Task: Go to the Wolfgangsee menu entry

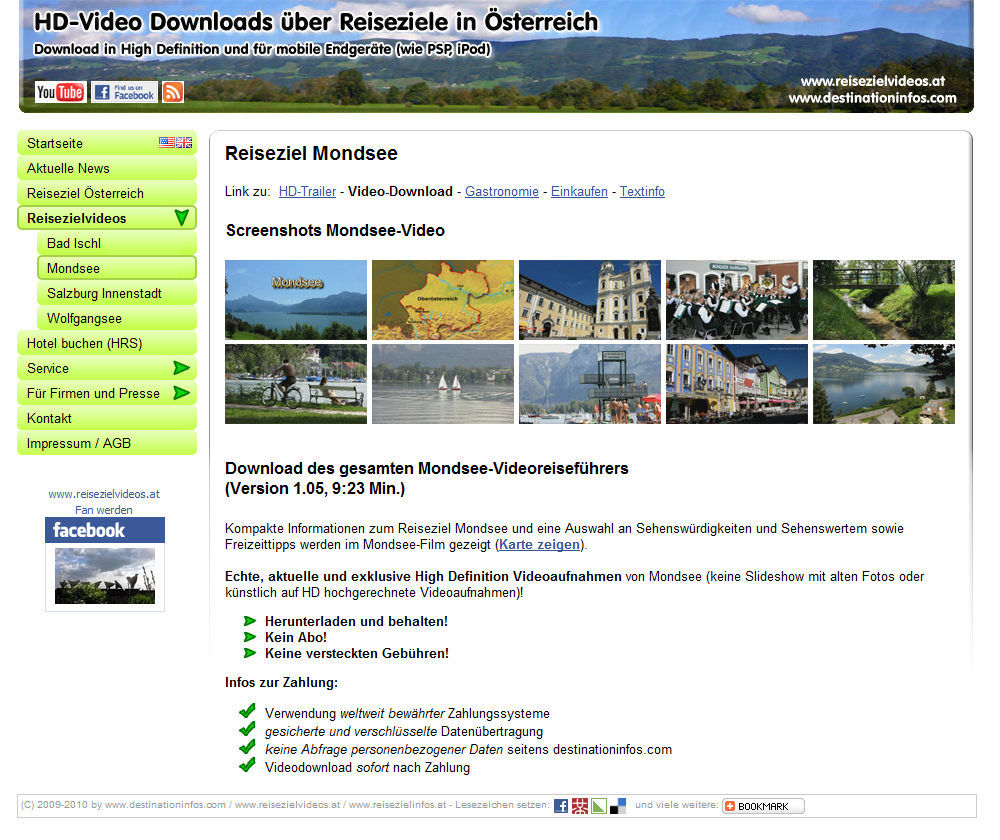Action: pos(84,318)
